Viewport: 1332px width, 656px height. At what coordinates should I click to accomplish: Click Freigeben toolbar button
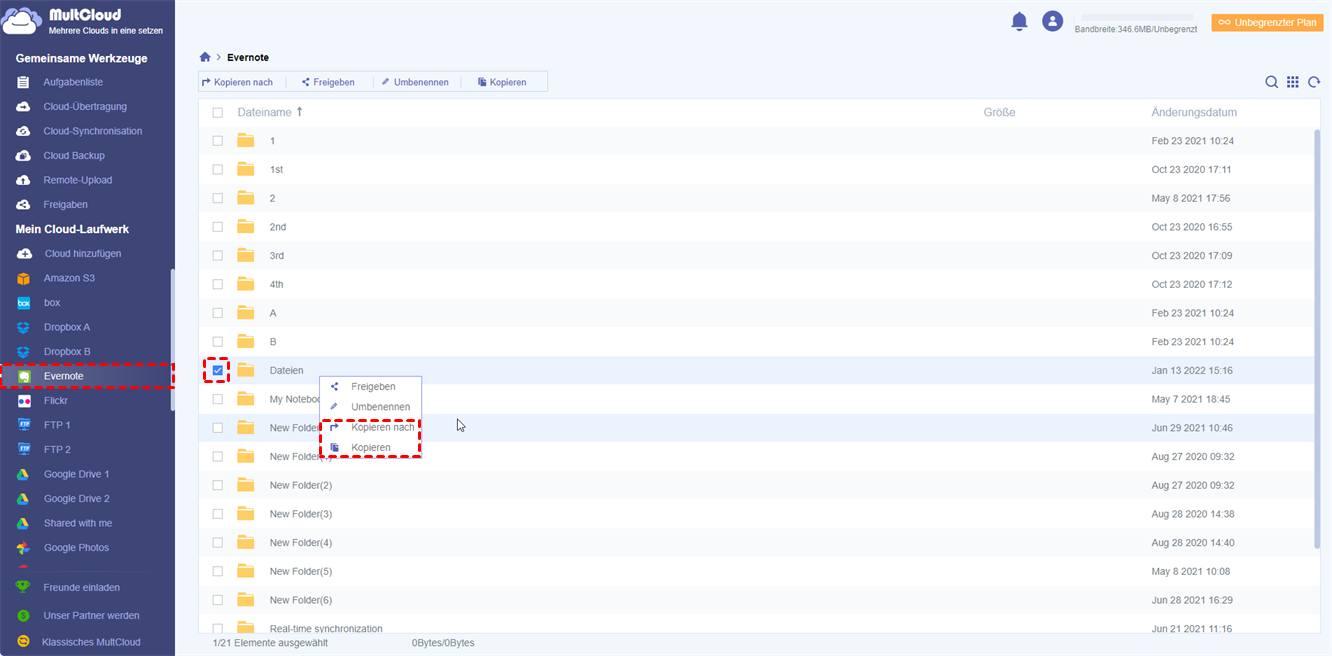pos(328,82)
